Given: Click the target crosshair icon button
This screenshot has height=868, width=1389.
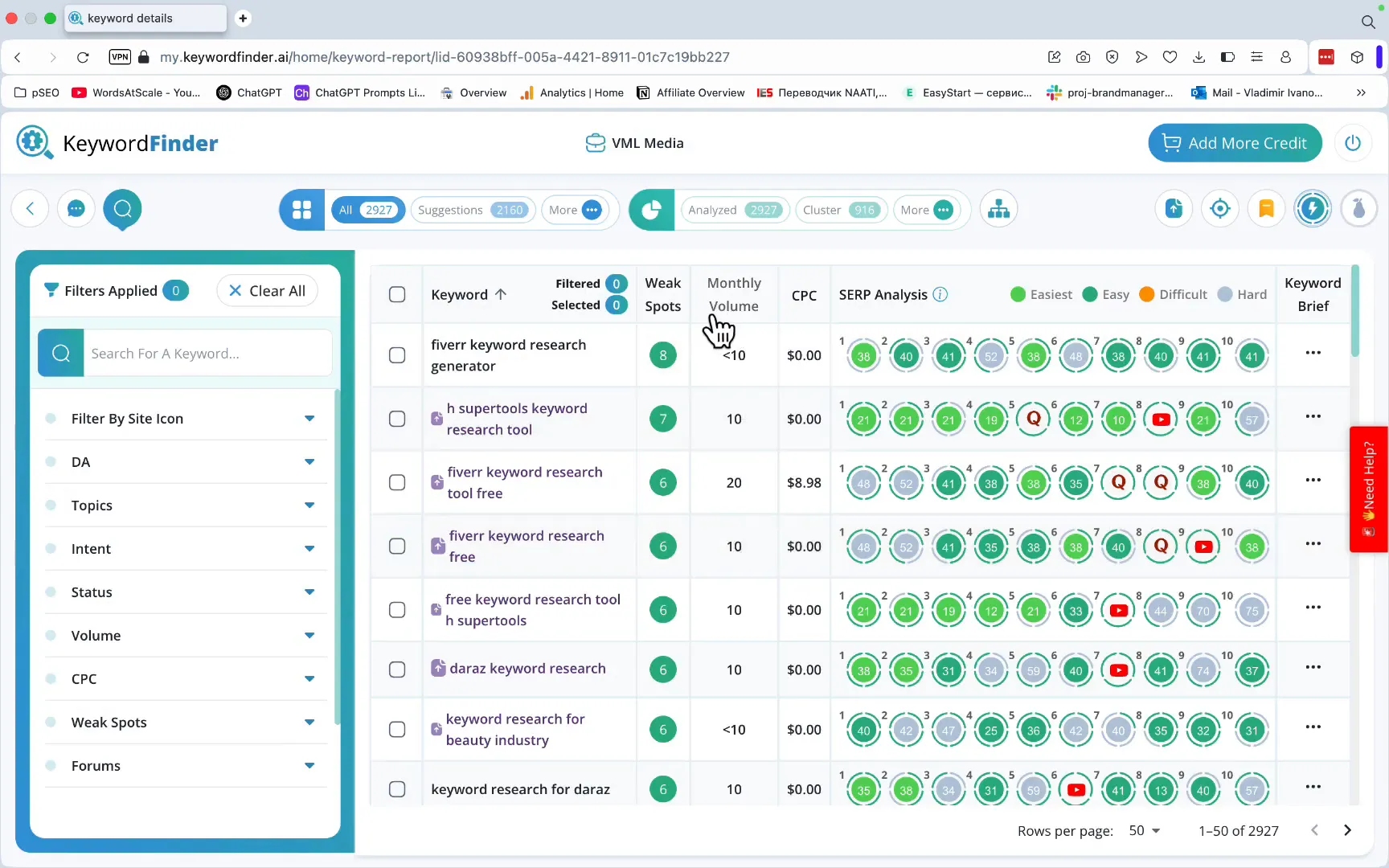Looking at the screenshot, I should (1220, 209).
